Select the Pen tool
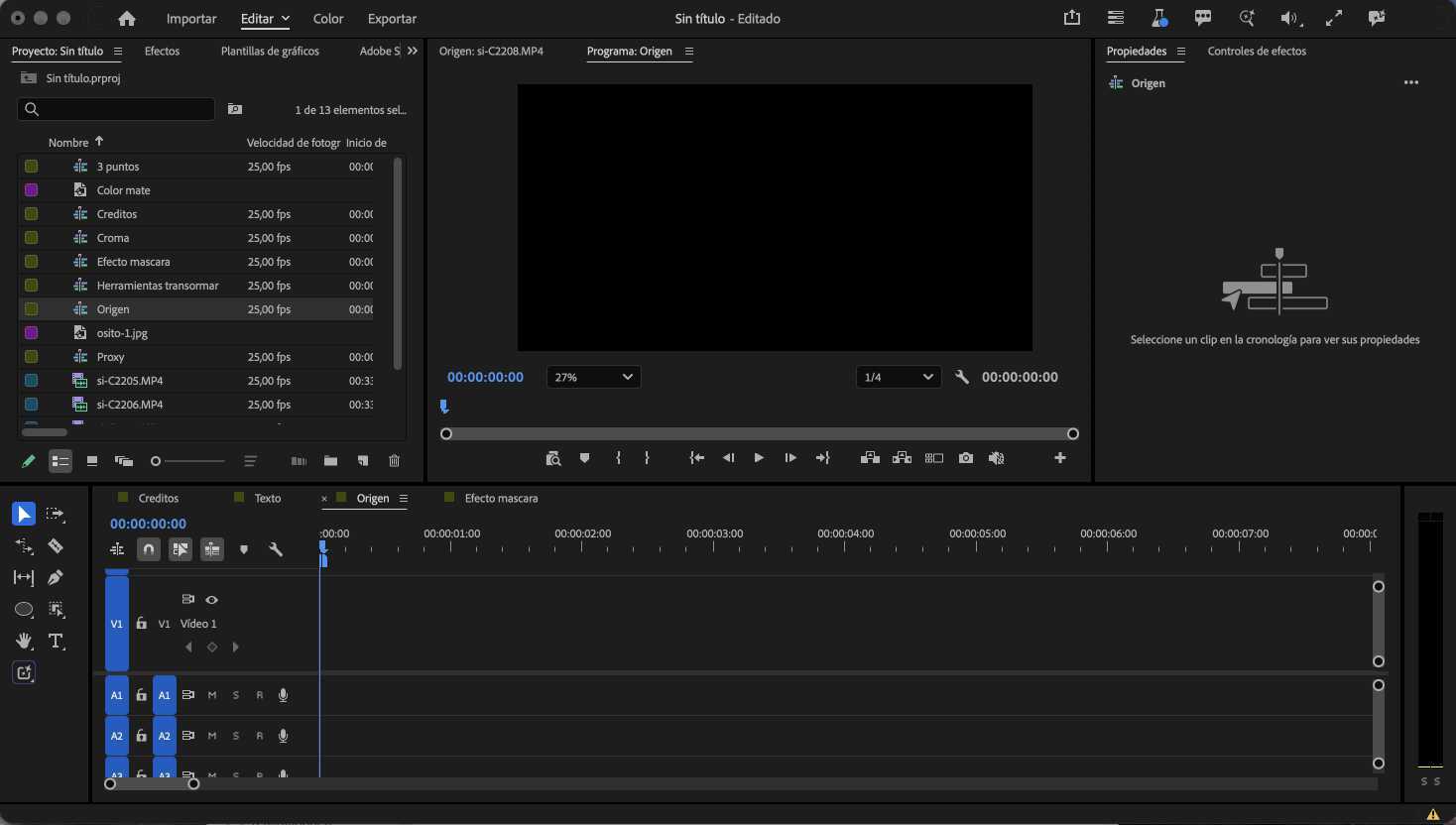The width and height of the screenshot is (1456, 825). coord(56,577)
